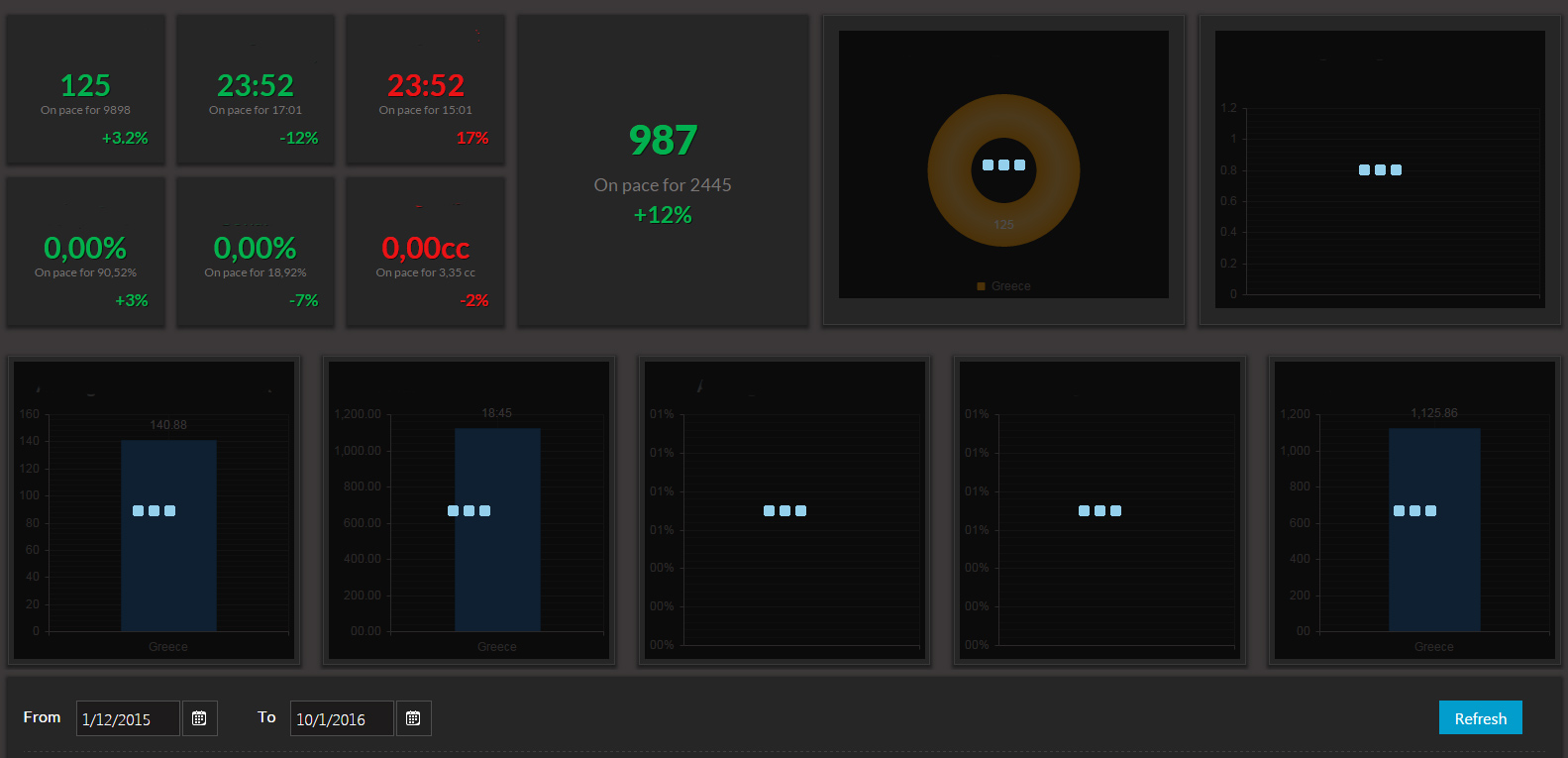Click the "On pace for 3,35 cc" text
Screen dimensions: 1568x758
point(426,272)
